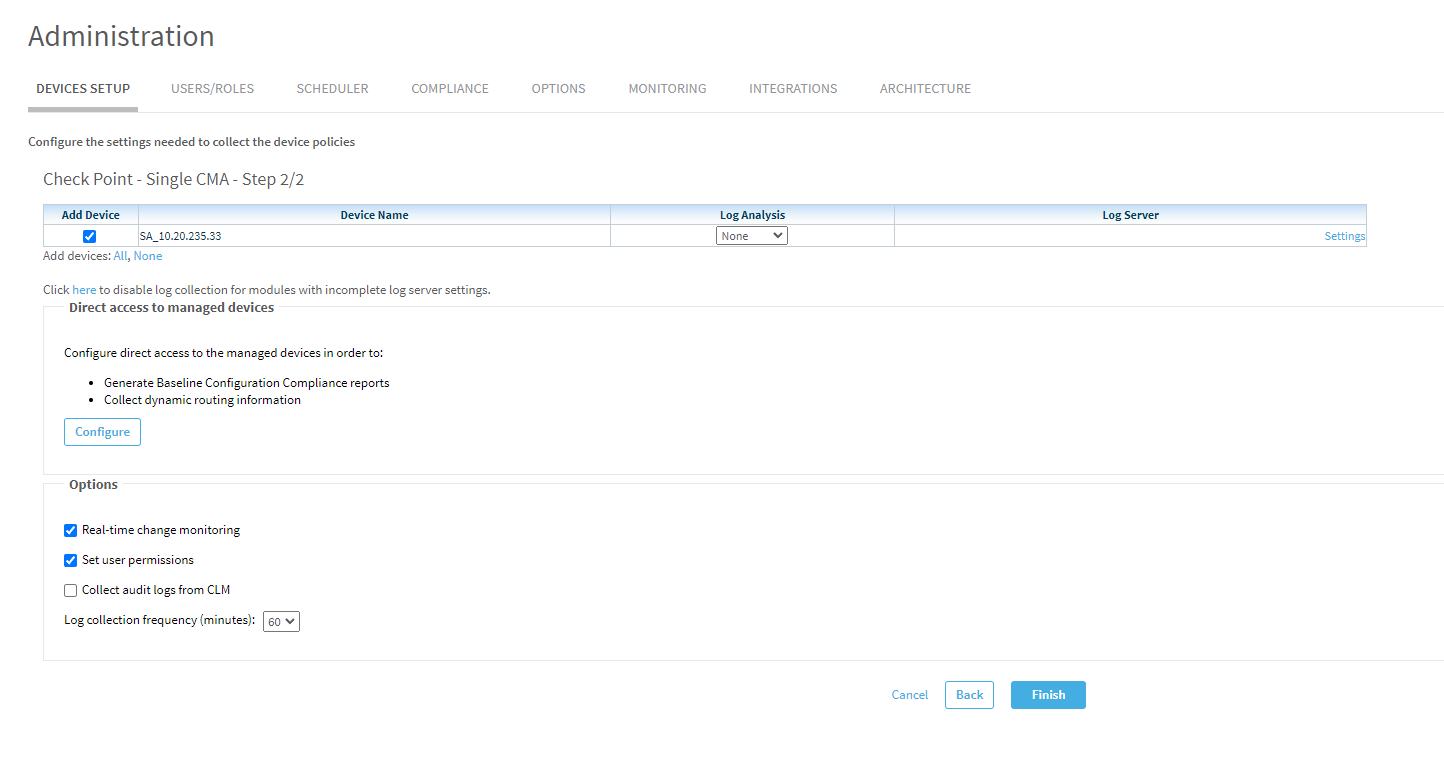Click the Log Server Settings link

(x=1344, y=237)
